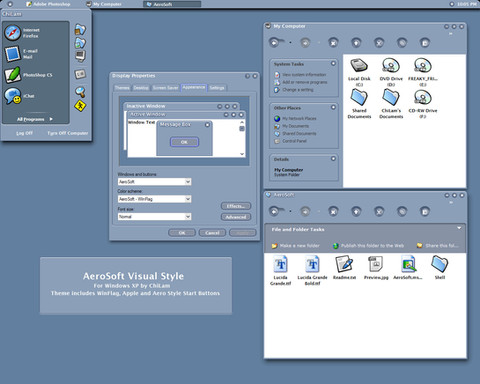Image resolution: width=480 pixels, height=384 pixels.
Task: Confirm Display Properties with OK
Action: click(x=182, y=233)
